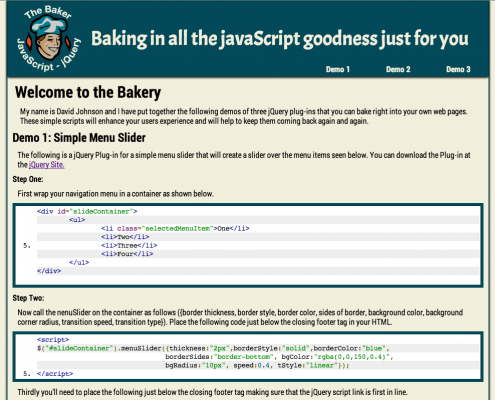Click the Demo 1: Simple Menu Slider heading

coord(79,138)
